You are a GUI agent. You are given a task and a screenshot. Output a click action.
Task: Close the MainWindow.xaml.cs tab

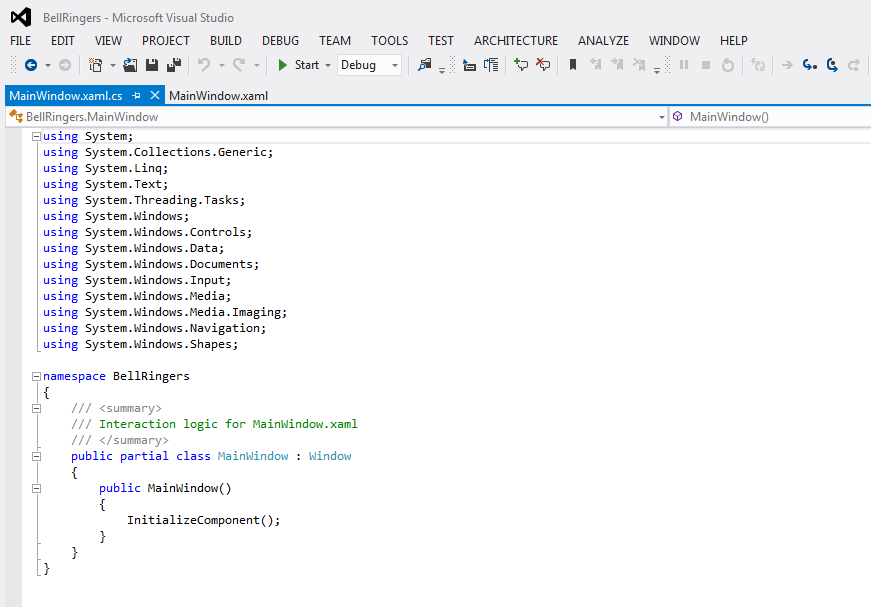(x=155, y=96)
